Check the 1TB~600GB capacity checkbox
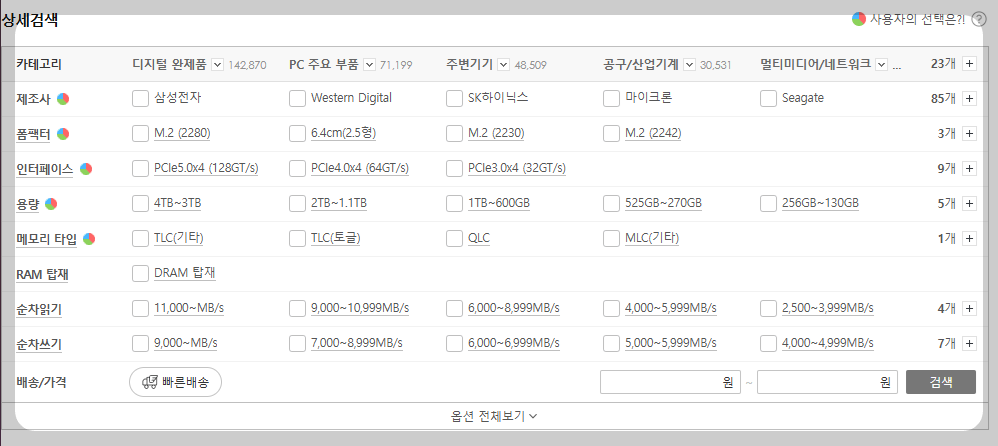998x446 pixels. click(454, 204)
